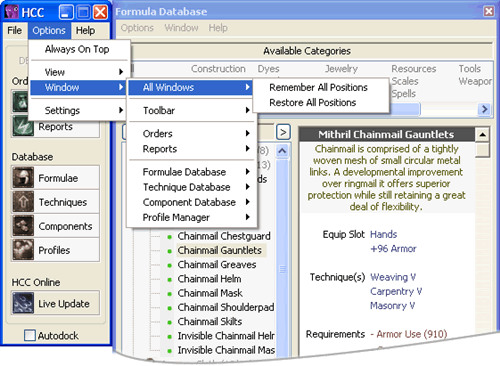Click Weaving V technique link
This screenshot has width=500, height=366.
393,277
